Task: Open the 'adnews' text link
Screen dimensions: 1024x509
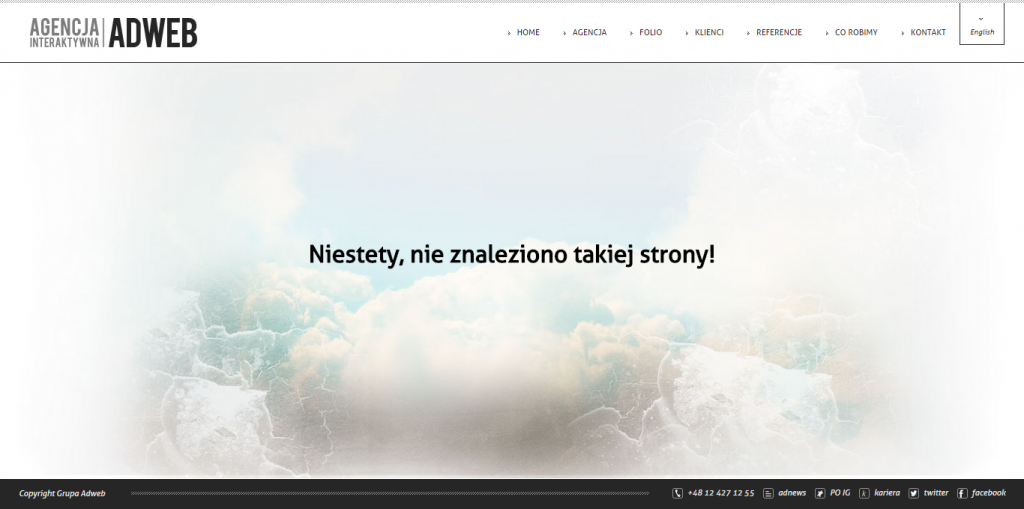Action: (x=792, y=493)
